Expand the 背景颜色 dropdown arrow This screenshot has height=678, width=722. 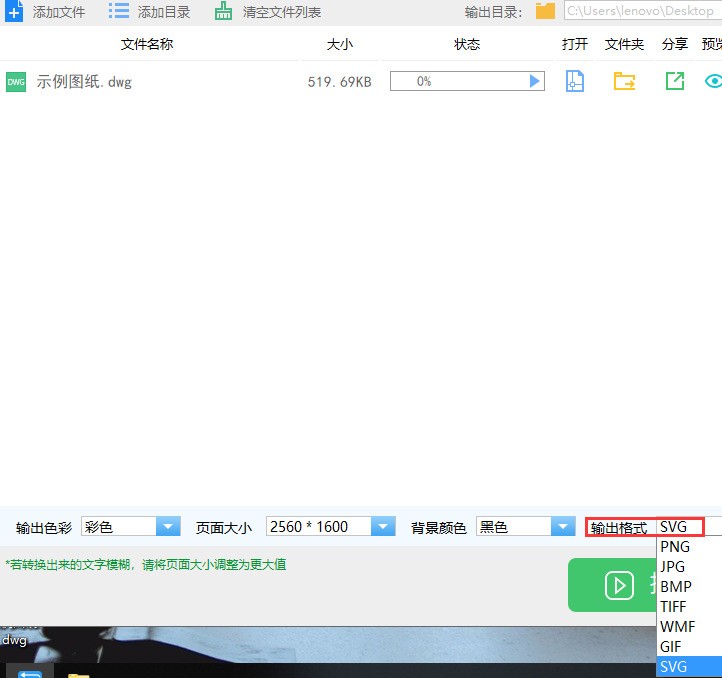tap(563, 526)
